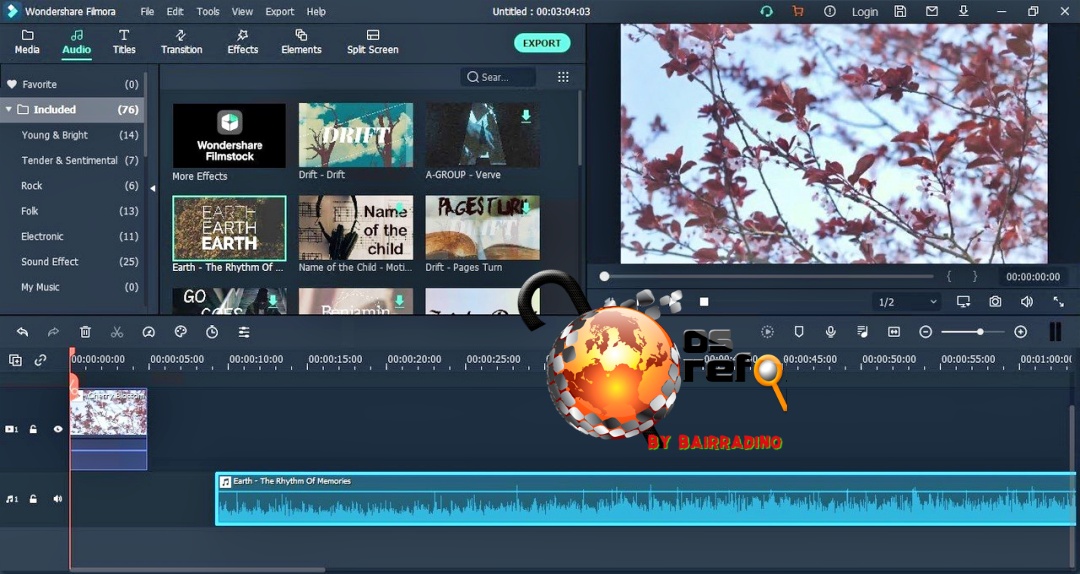Click the Login link
This screenshot has height=574, width=1080.
point(864,12)
